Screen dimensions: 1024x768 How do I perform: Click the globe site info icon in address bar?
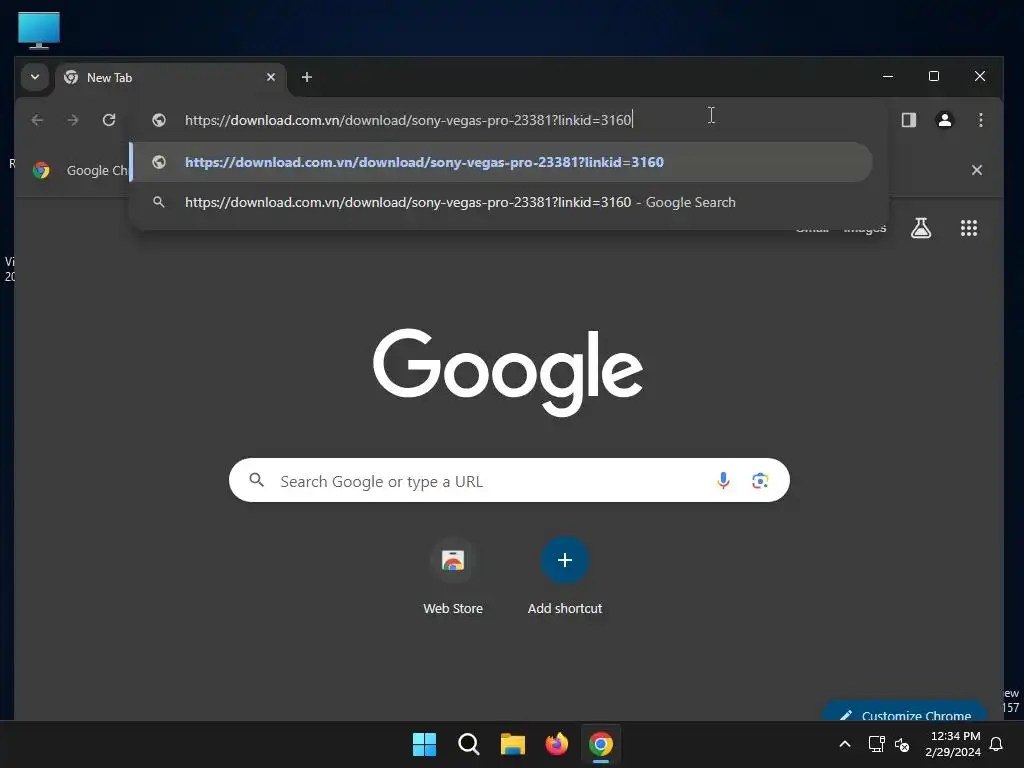pos(159,120)
